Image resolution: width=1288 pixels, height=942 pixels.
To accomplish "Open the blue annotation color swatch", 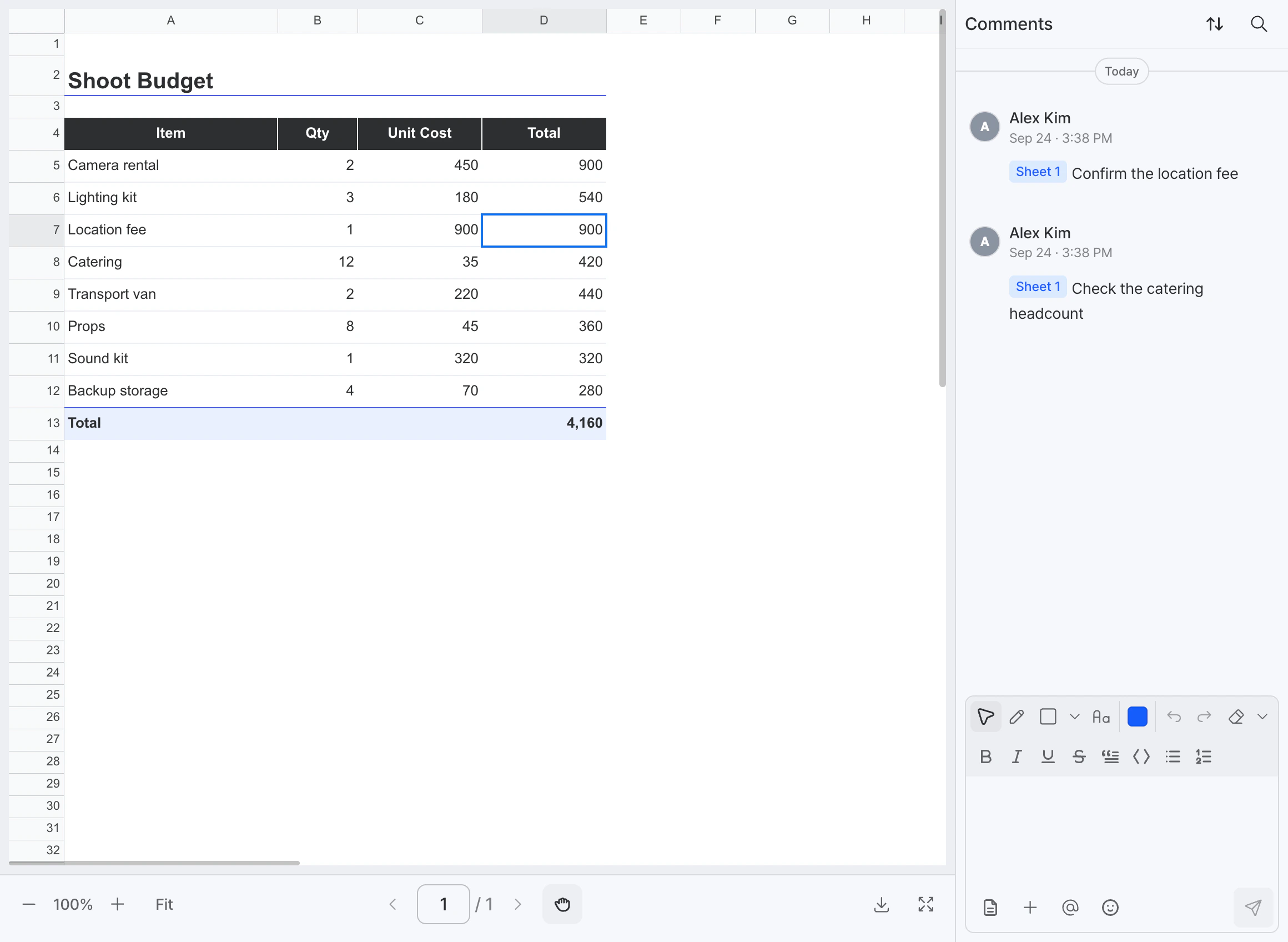I will (1137, 716).
